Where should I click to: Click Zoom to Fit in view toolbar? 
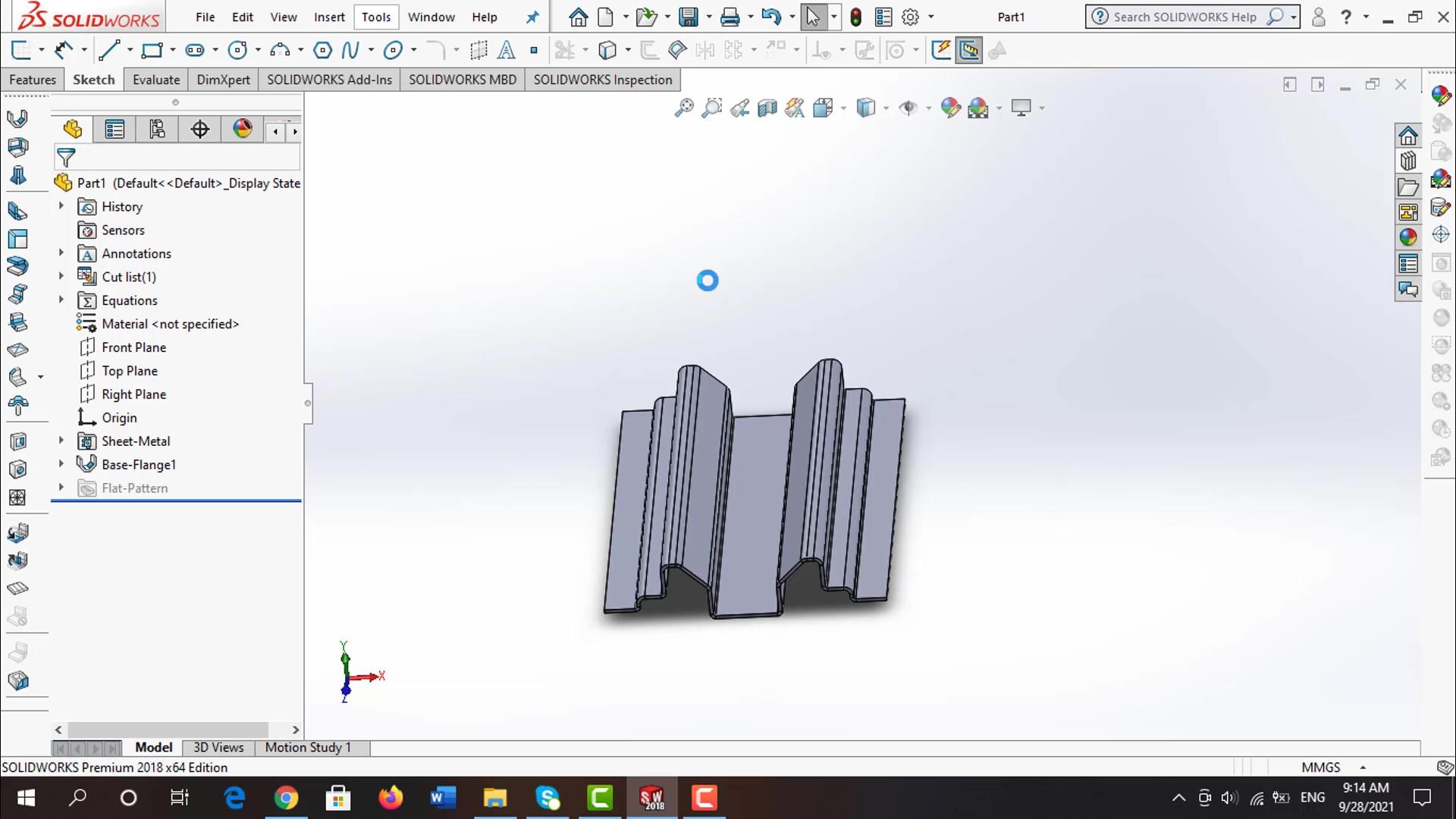pos(683,108)
